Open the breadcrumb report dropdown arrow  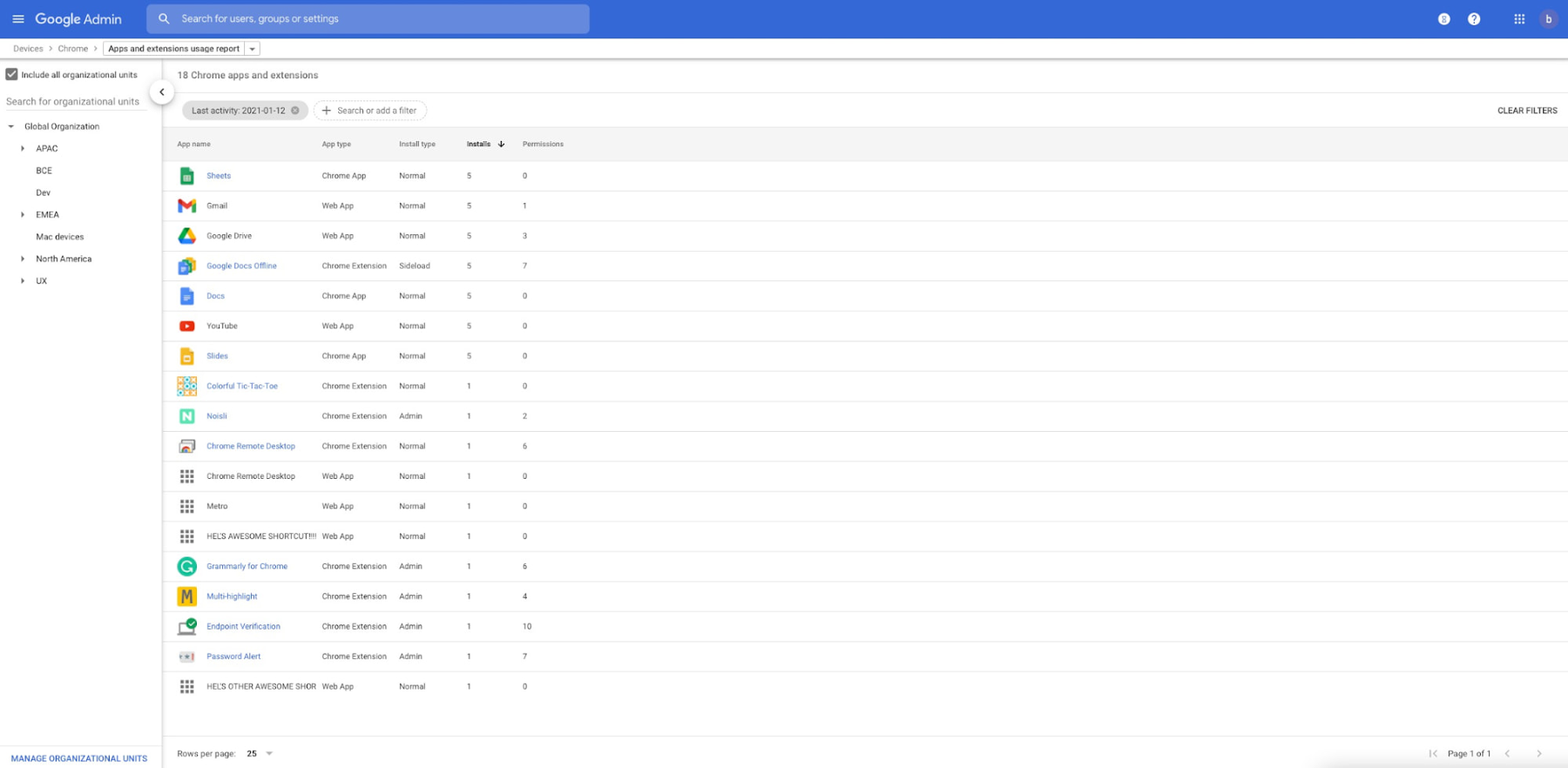tap(253, 49)
